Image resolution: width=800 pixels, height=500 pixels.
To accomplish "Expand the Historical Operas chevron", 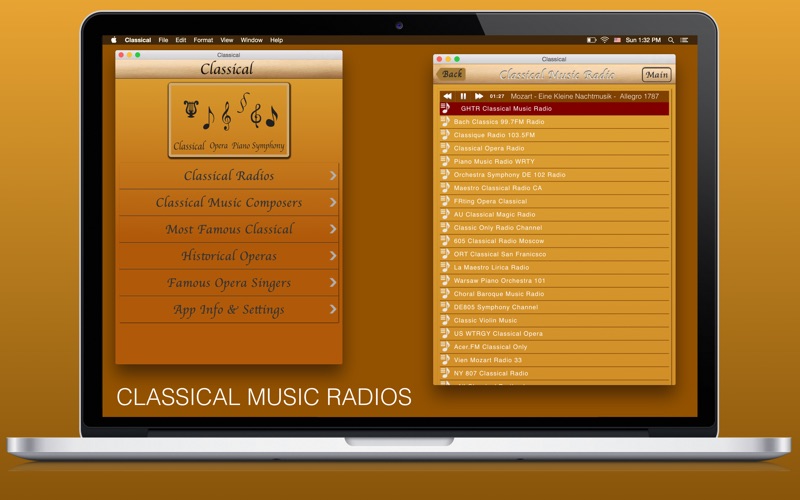I will click(x=333, y=256).
